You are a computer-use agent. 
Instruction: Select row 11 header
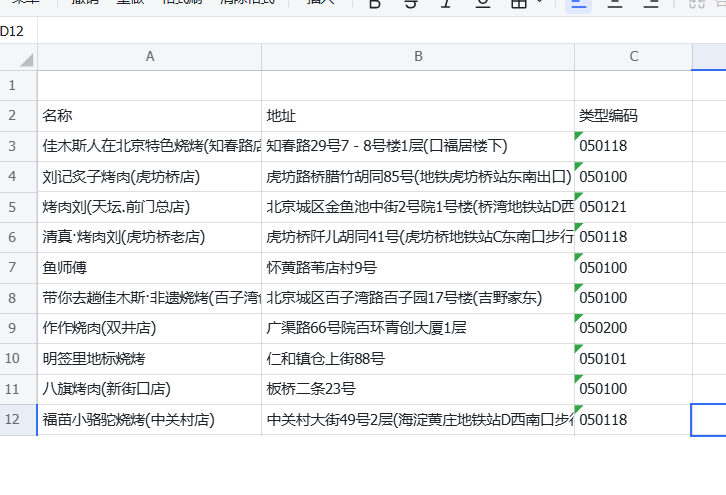pos(19,389)
